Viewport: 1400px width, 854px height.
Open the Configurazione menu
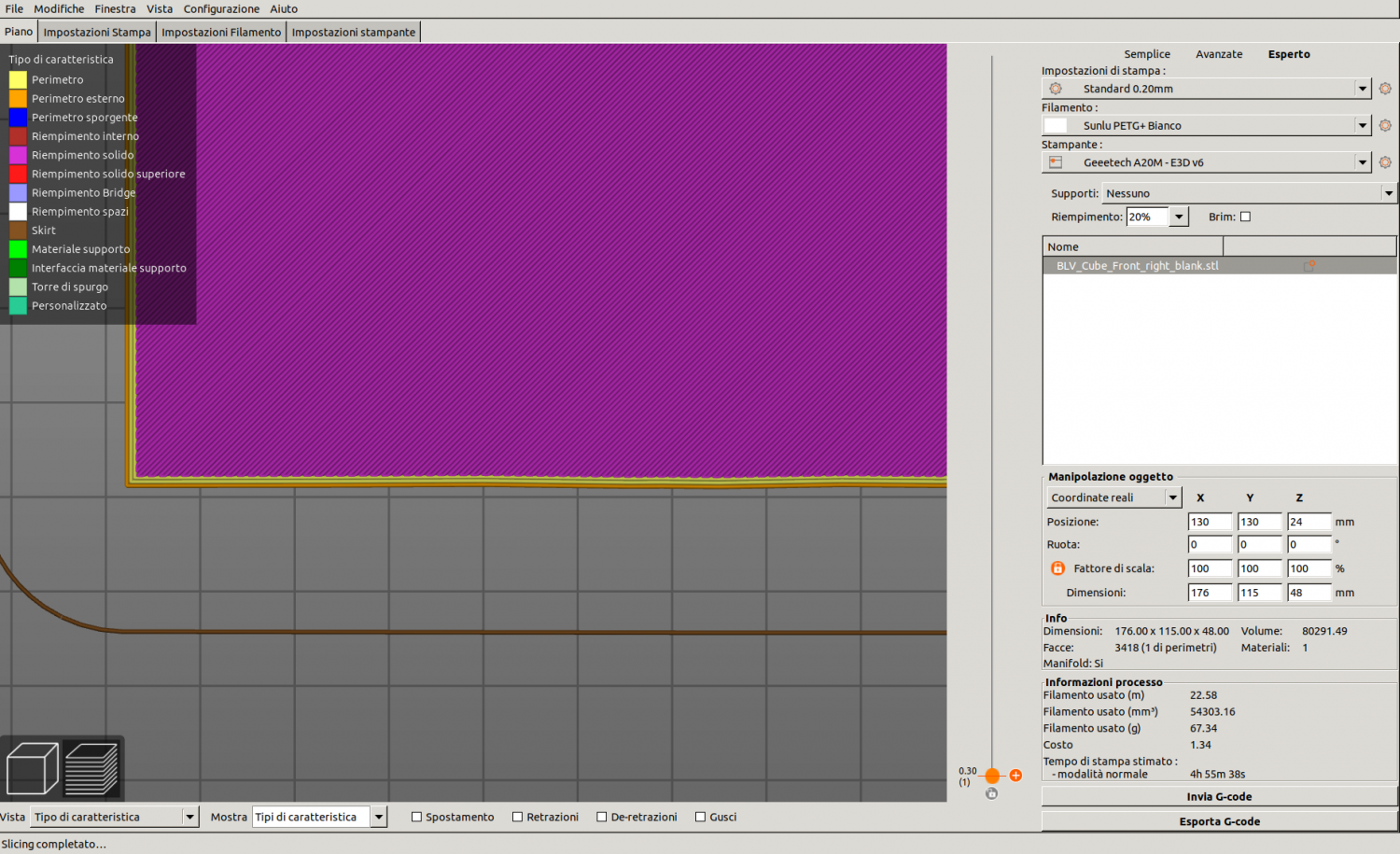pyautogui.click(x=221, y=8)
